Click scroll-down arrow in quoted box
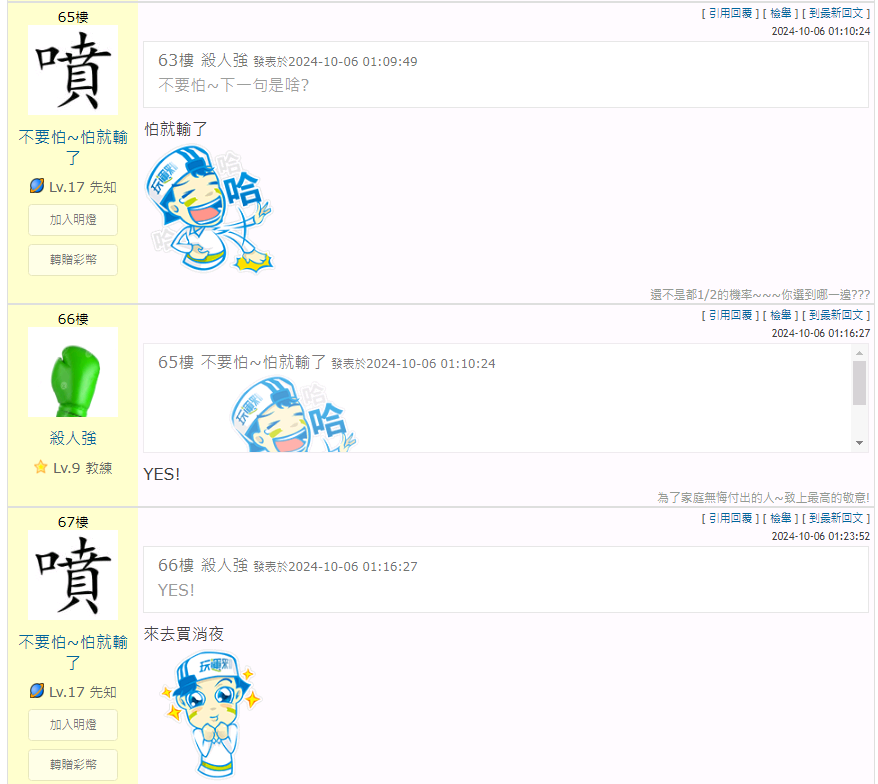The image size is (878, 784). pos(860,443)
